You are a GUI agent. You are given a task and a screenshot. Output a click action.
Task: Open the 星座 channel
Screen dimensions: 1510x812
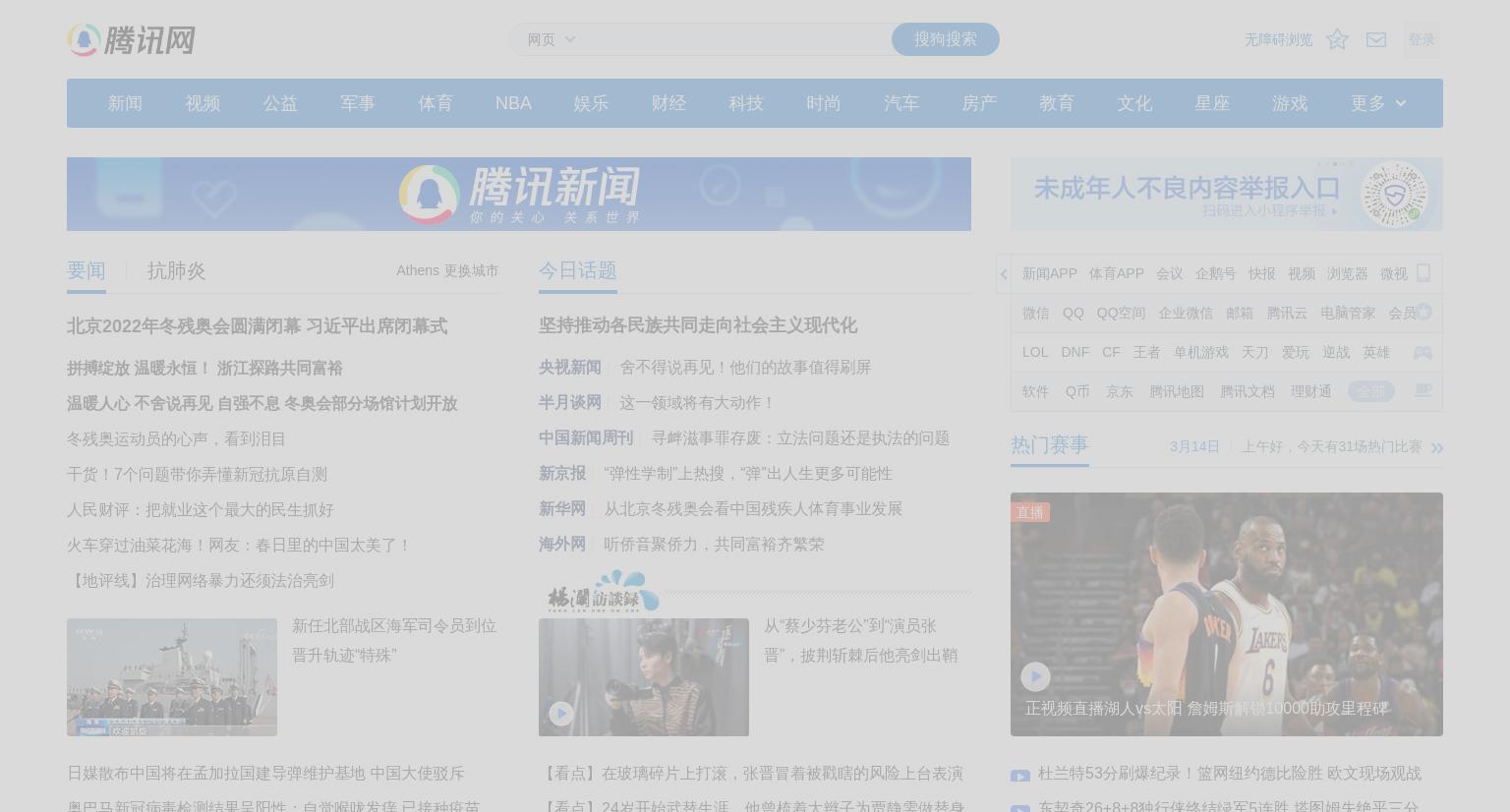pyautogui.click(x=1212, y=103)
